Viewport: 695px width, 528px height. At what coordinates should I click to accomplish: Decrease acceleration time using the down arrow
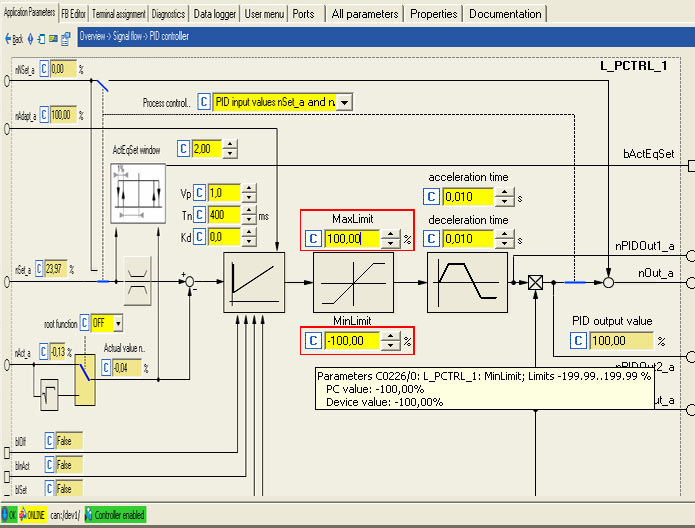(x=506, y=201)
